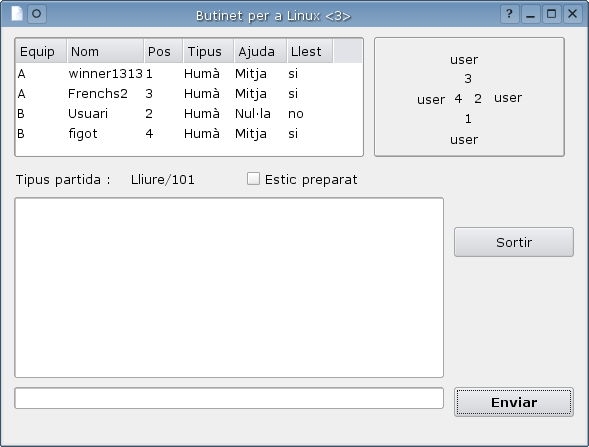Select the Frenchs2 player row
Screen dimensions: 589x447
pyautogui.click(x=189, y=94)
